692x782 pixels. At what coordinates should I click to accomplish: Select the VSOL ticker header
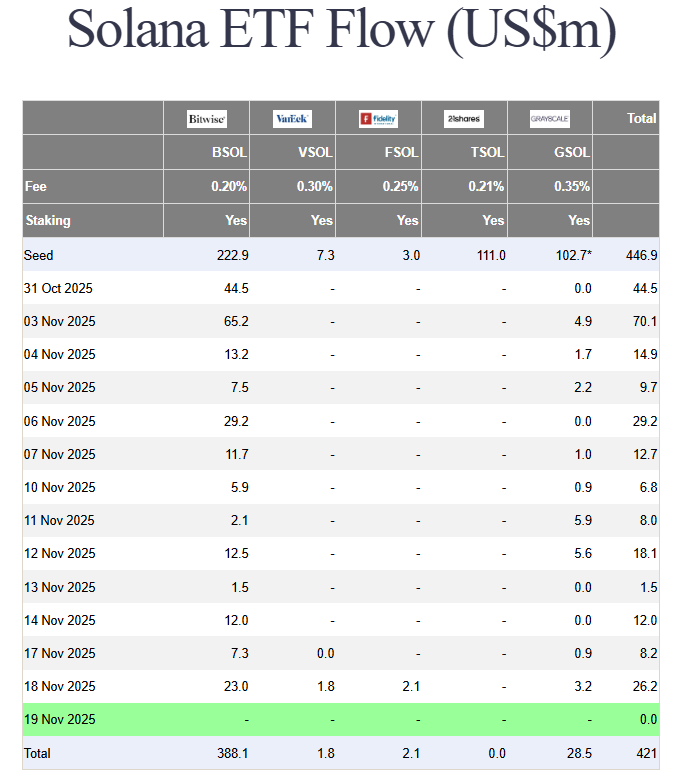[x=315, y=153]
